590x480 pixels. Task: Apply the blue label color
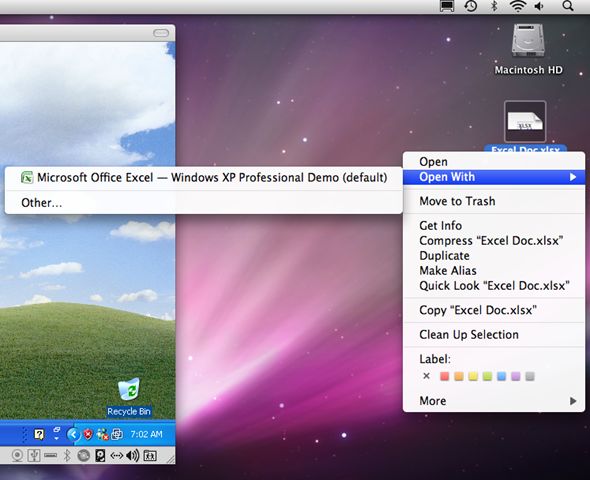[502, 376]
